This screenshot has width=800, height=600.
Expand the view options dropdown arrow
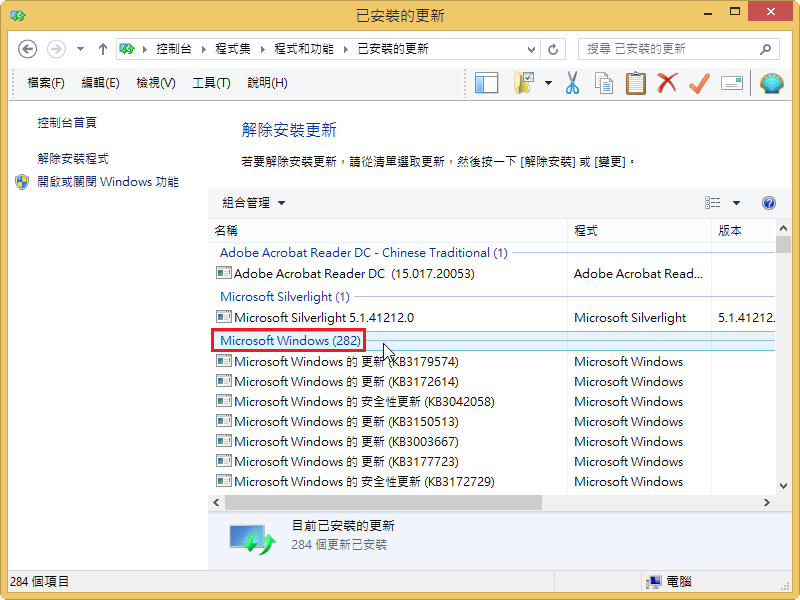pos(736,203)
